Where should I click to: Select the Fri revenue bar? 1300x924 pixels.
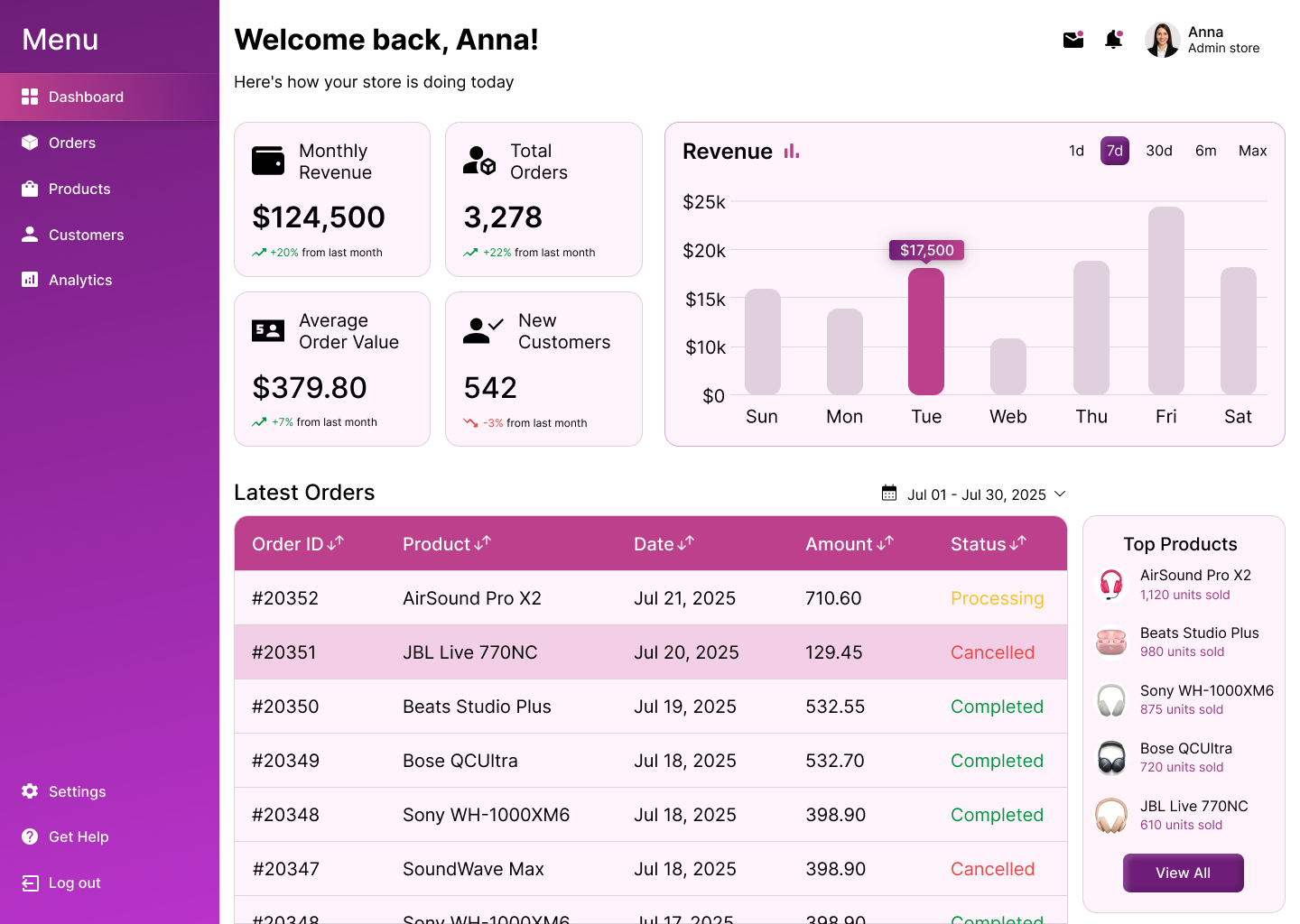pyautogui.click(x=1165, y=300)
